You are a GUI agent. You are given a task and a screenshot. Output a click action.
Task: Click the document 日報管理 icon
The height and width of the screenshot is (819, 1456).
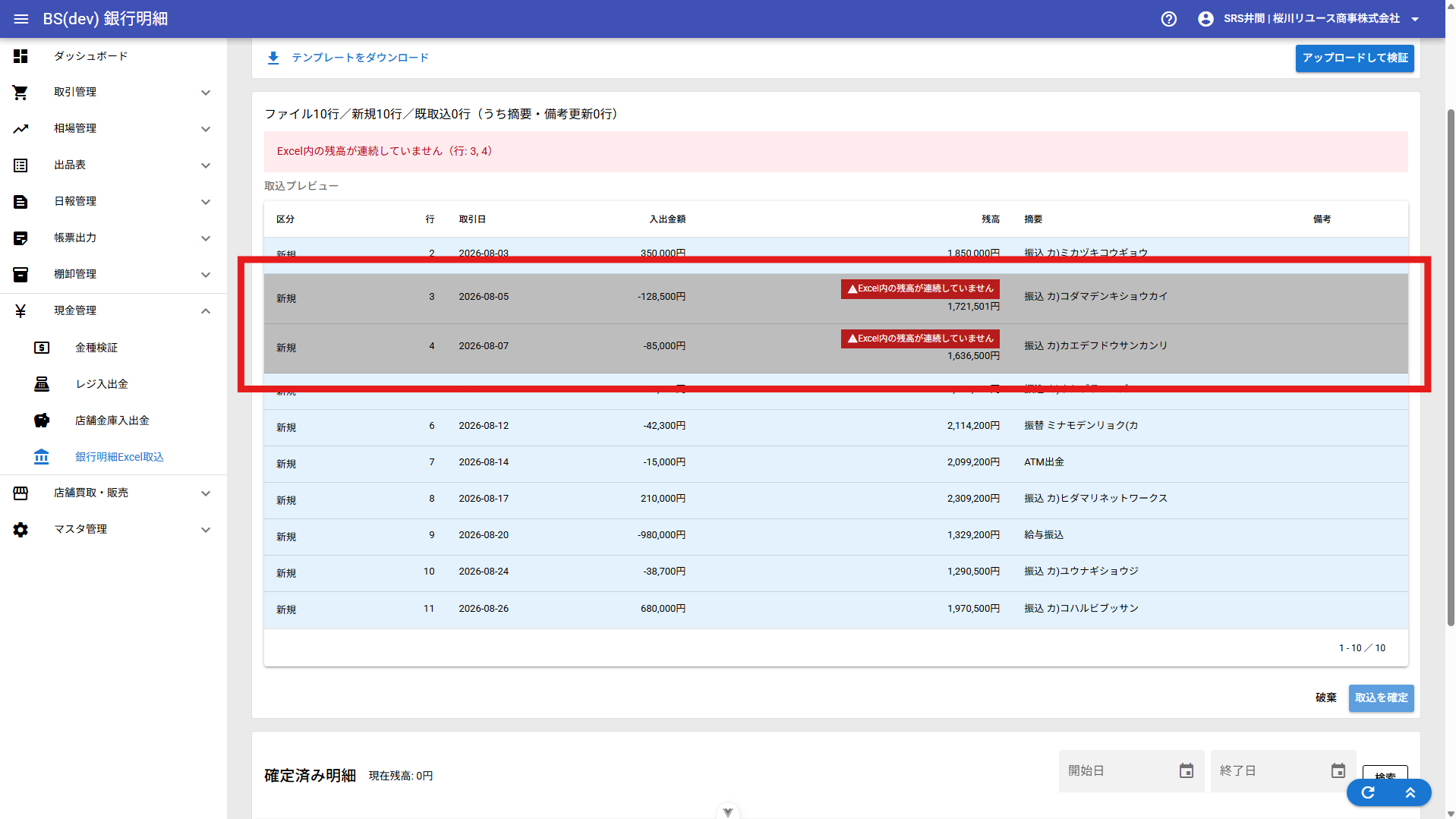(20, 202)
